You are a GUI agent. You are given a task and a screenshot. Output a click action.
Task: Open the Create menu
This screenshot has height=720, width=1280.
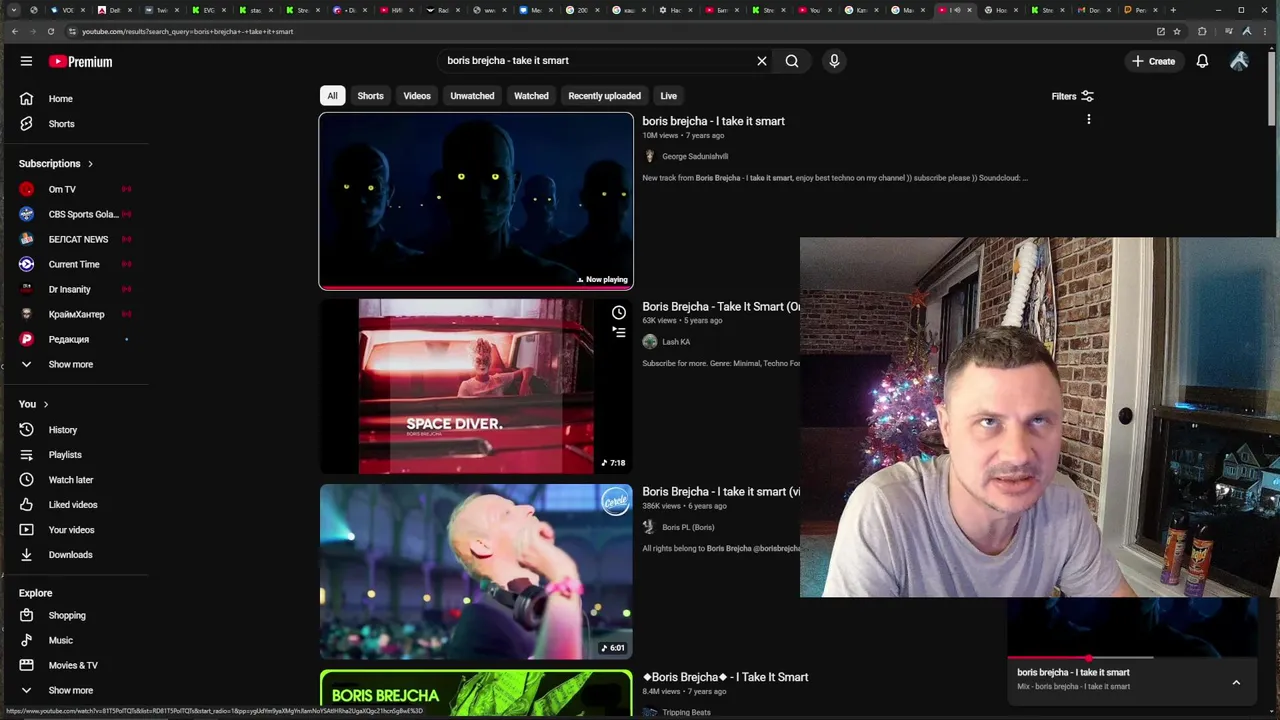[x=1153, y=61]
